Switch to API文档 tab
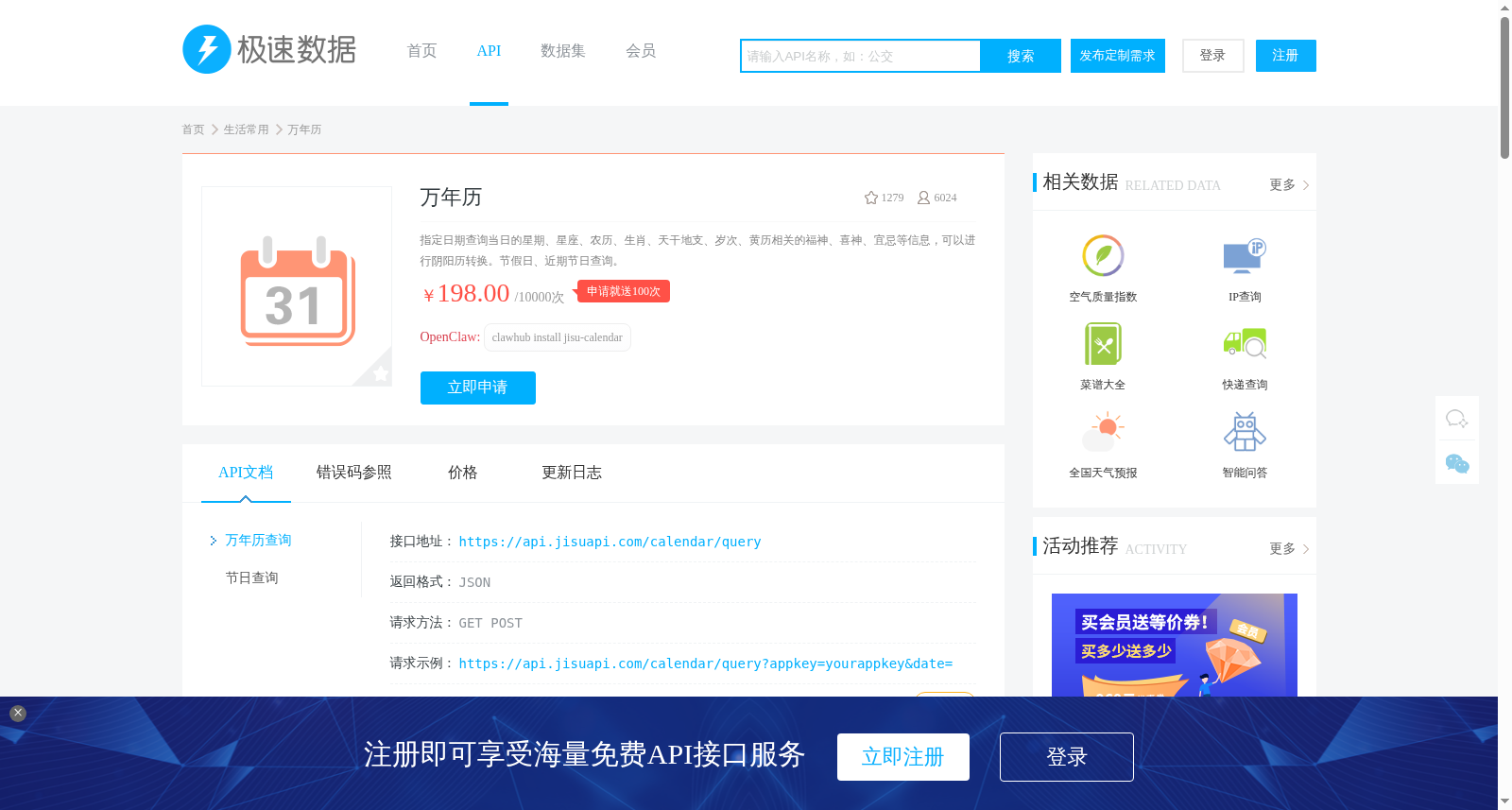The height and width of the screenshot is (810, 1512). (246, 473)
